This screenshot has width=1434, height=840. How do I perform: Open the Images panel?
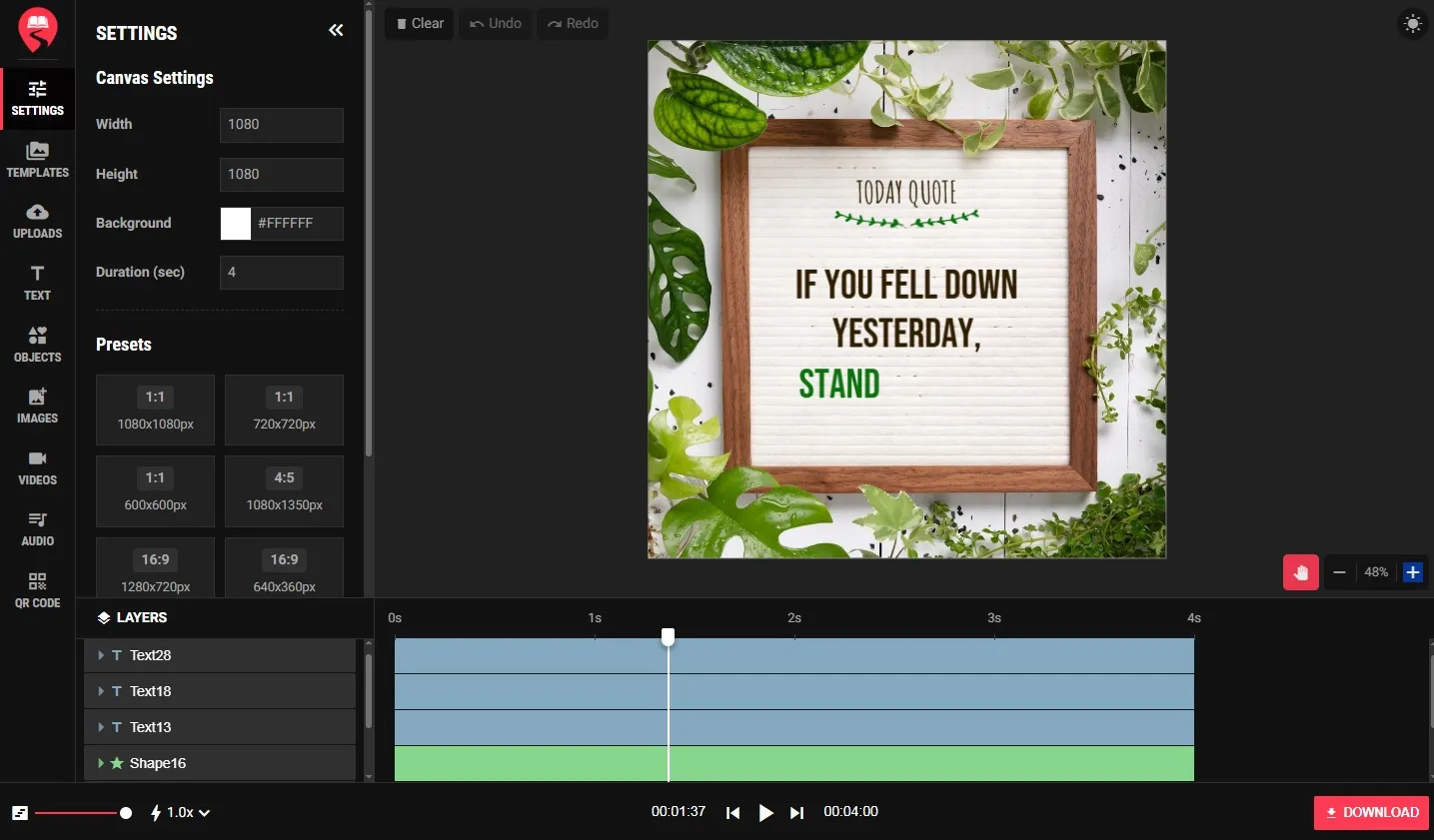pos(37,406)
